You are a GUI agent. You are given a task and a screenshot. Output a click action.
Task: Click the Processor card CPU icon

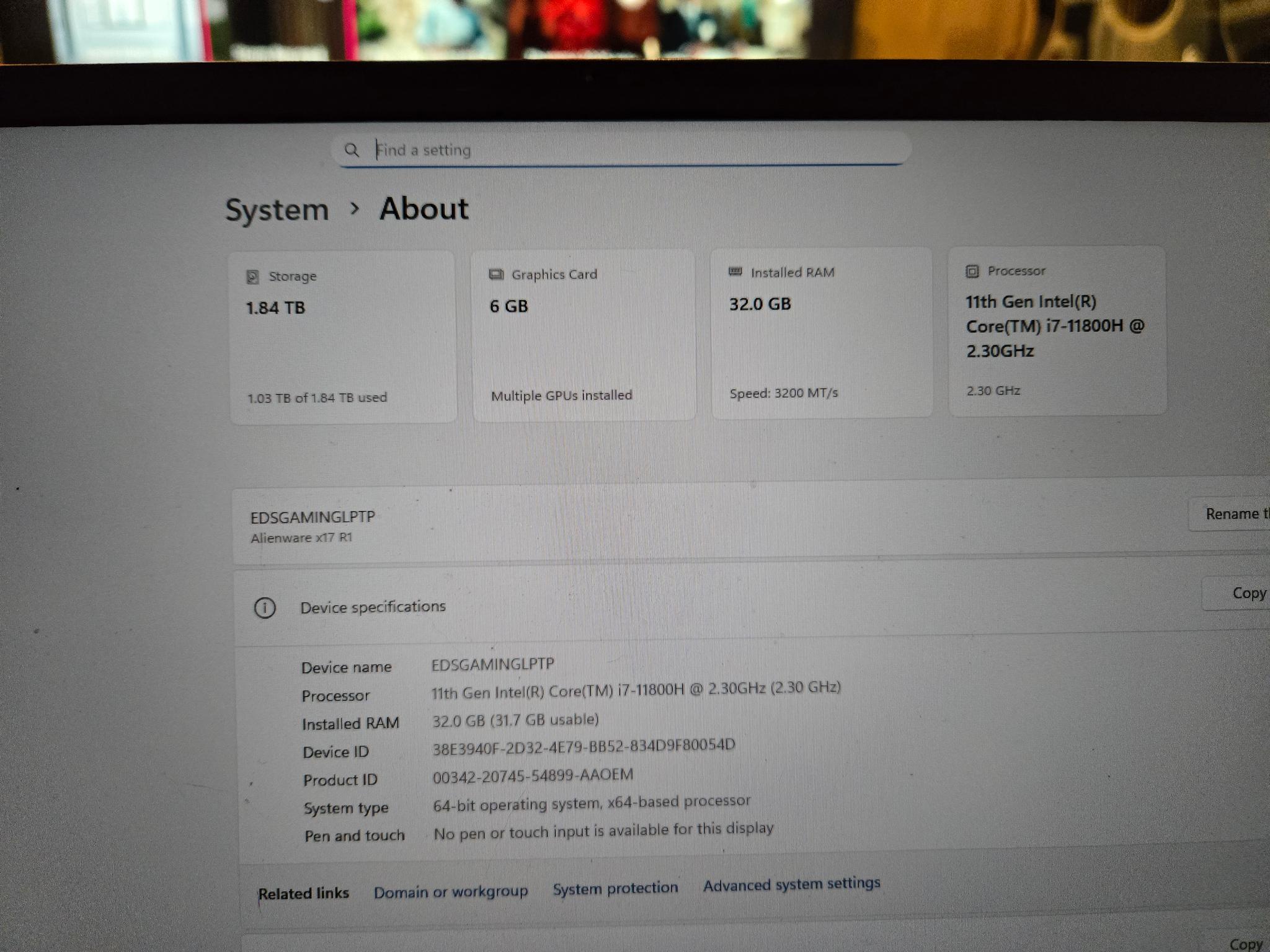pos(972,271)
